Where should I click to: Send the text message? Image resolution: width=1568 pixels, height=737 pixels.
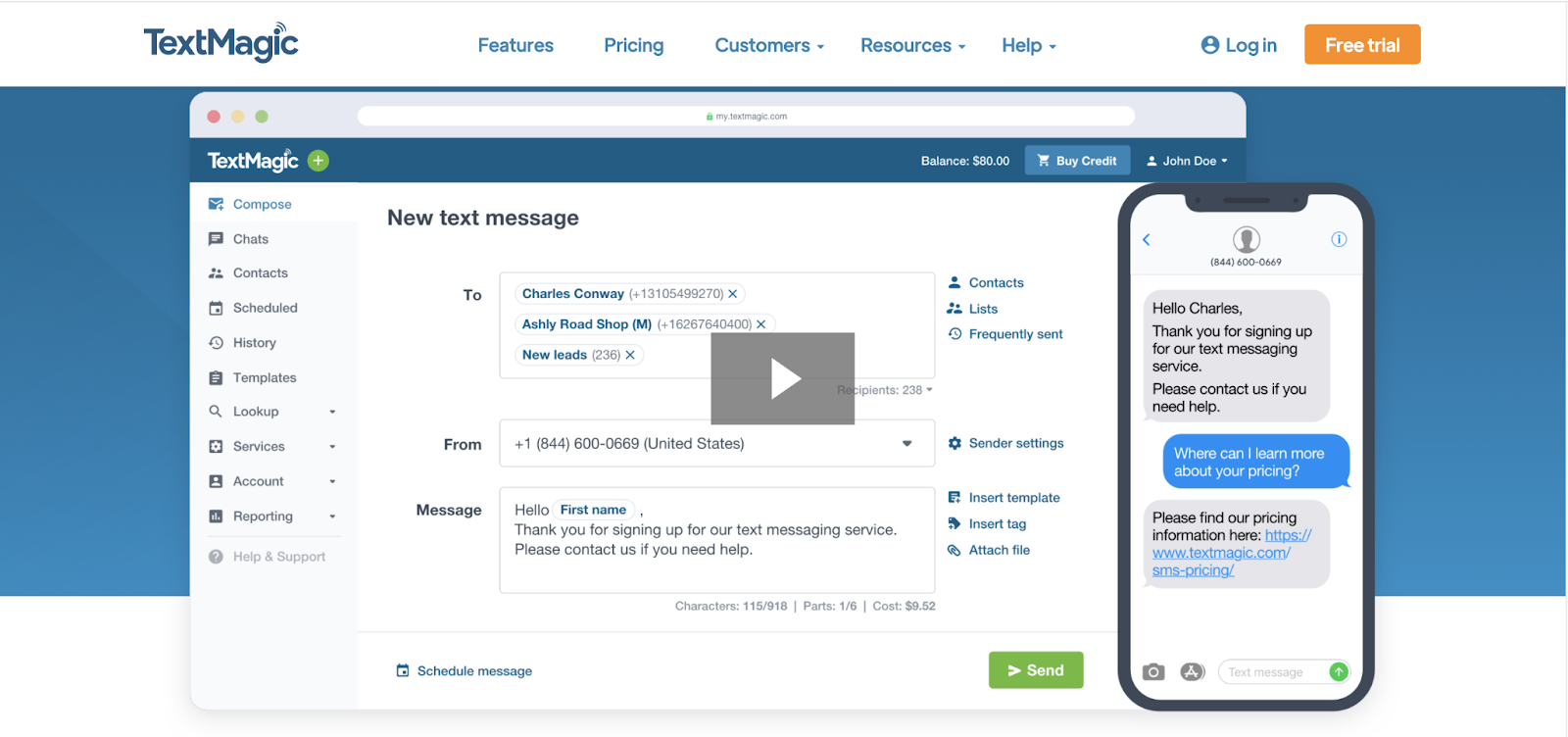click(1036, 670)
